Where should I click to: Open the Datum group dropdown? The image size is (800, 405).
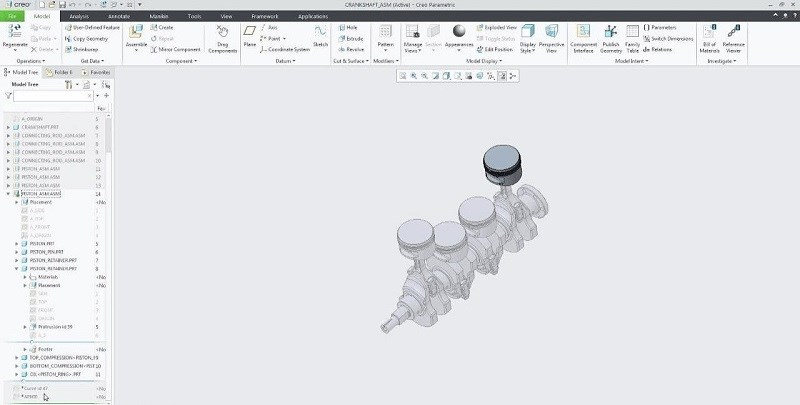point(285,61)
